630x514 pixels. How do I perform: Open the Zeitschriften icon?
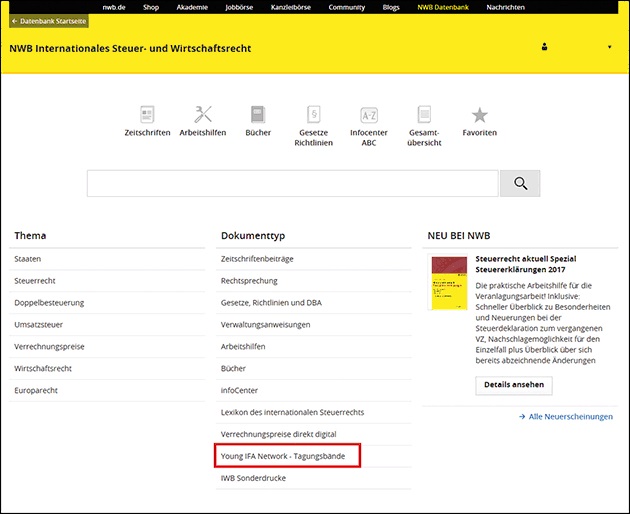pyautogui.click(x=147, y=114)
